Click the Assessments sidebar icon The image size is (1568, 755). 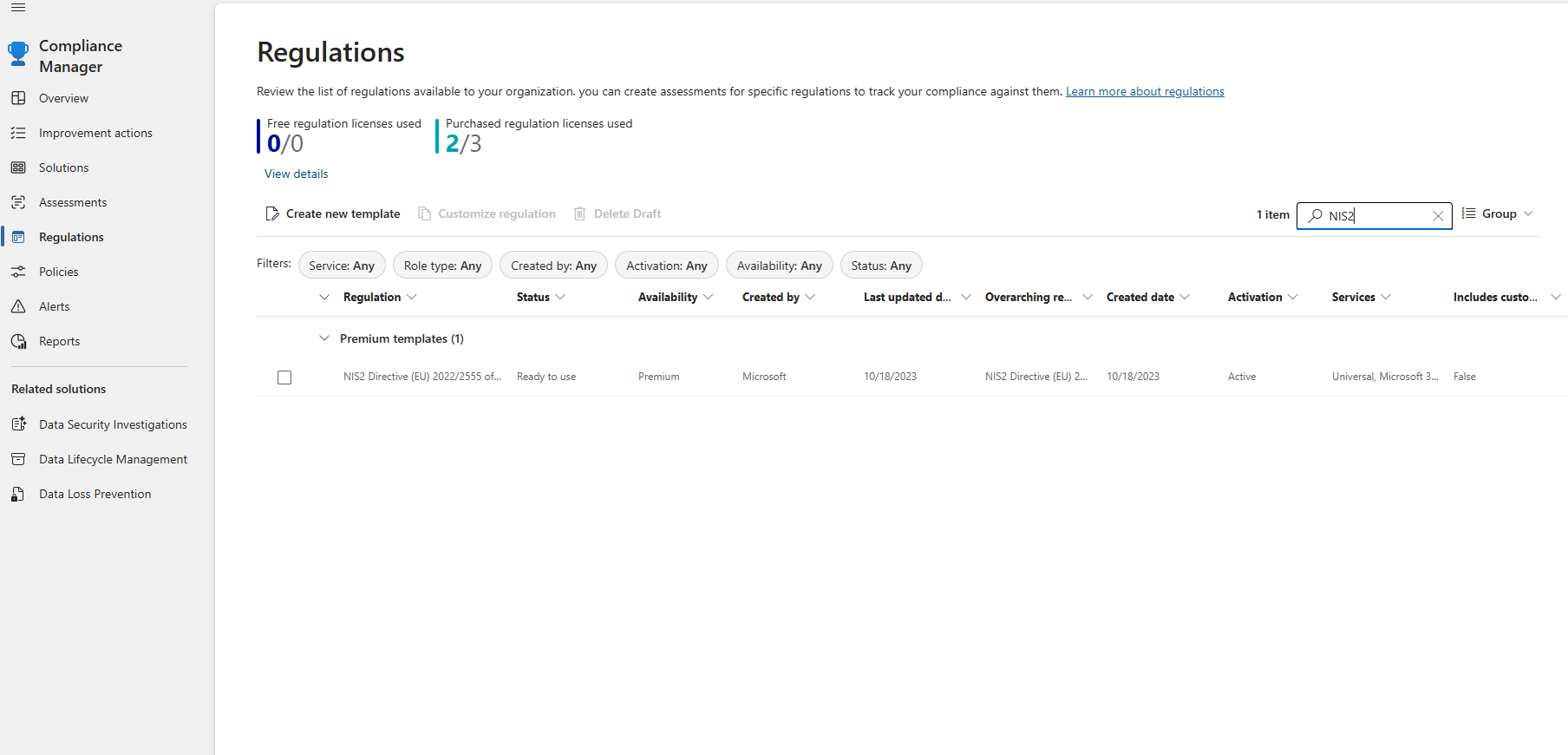tap(18, 202)
